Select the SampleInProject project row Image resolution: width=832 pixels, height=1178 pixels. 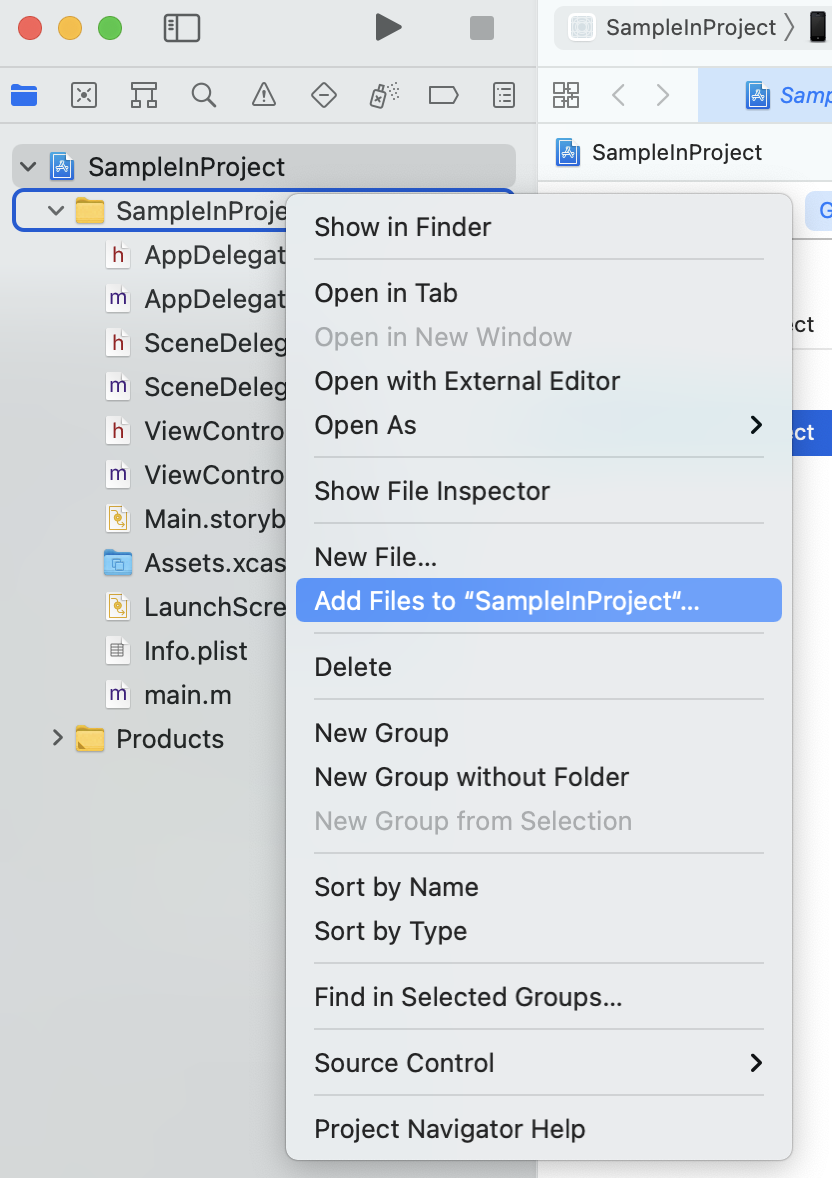[264, 166]
